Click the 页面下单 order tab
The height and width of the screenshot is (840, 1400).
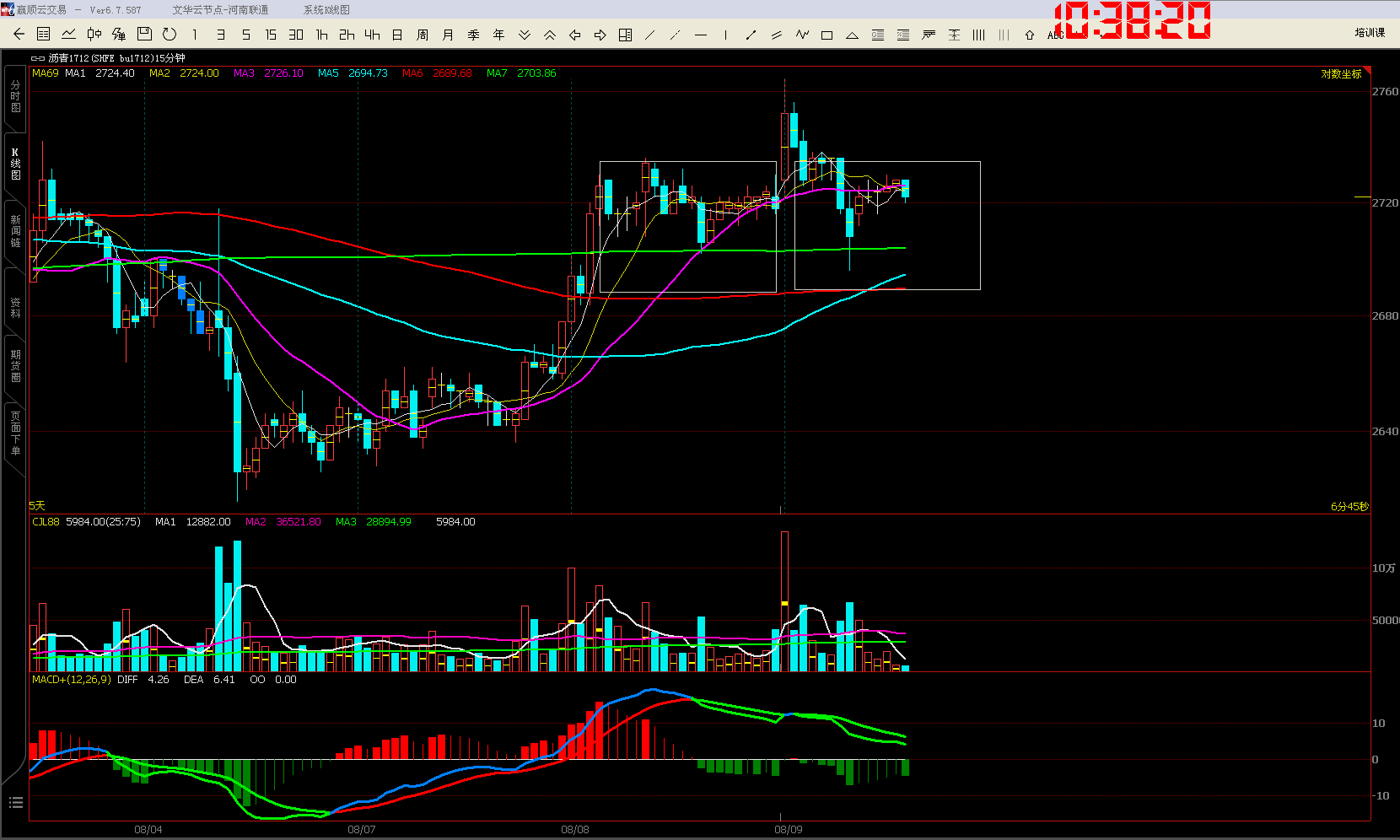tap(15, 433)
